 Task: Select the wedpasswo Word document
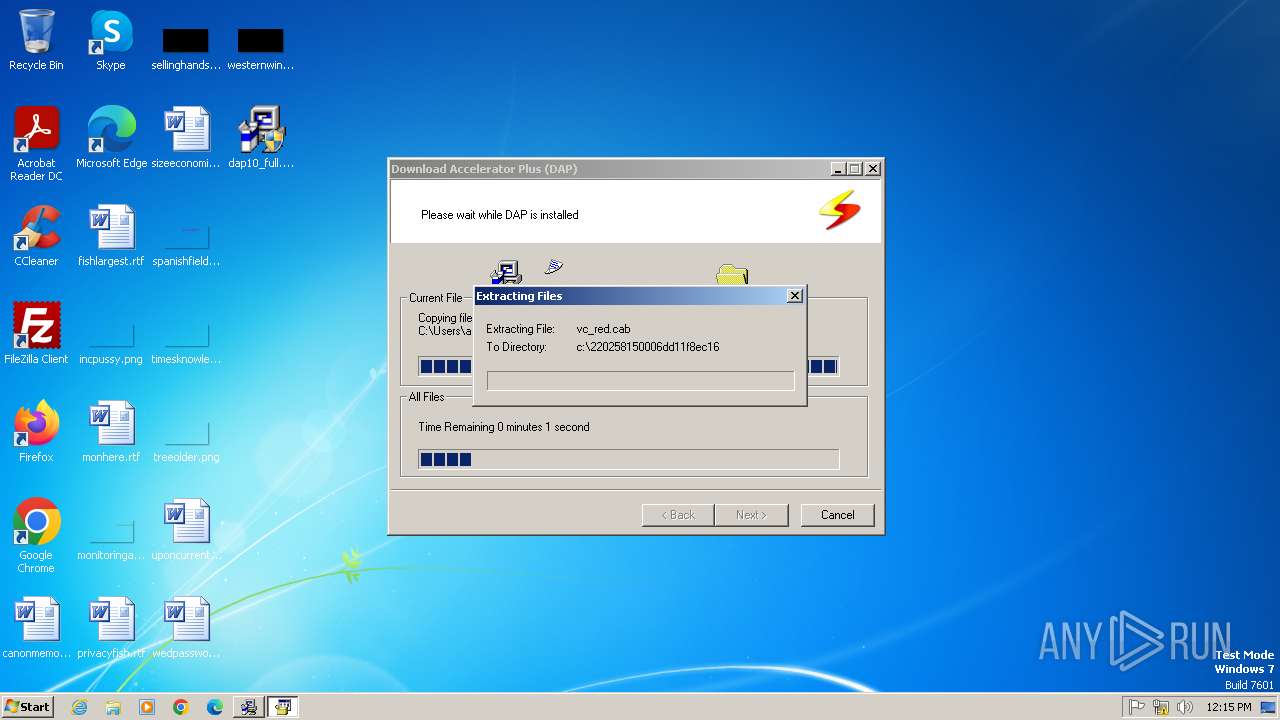pos(186,628)
